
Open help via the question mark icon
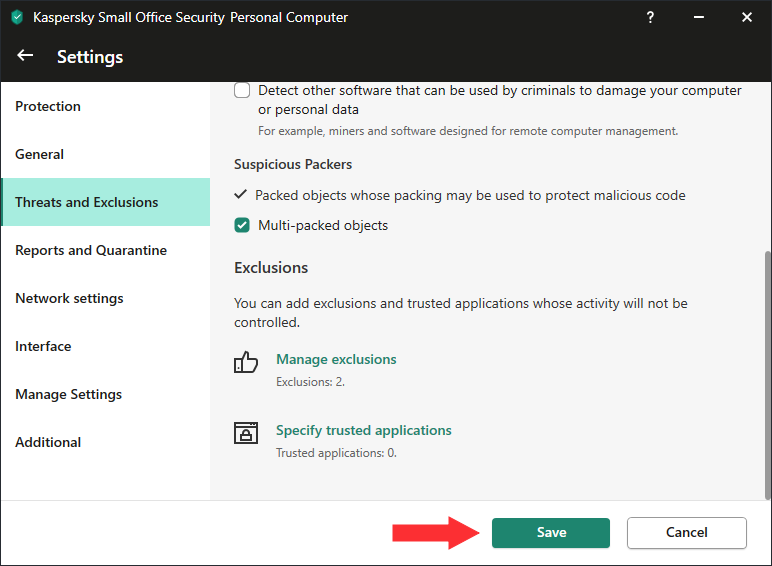[x=650, y=17]
